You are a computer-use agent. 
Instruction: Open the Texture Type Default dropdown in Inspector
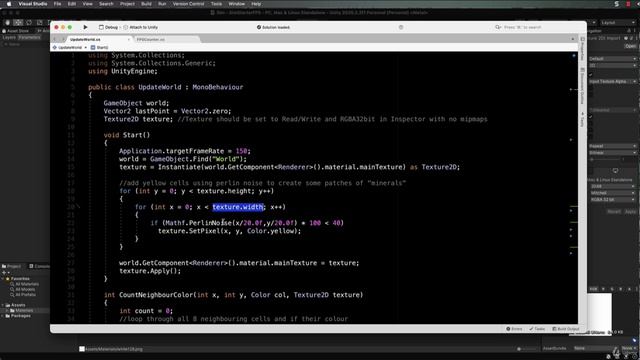tap(613, 59)
